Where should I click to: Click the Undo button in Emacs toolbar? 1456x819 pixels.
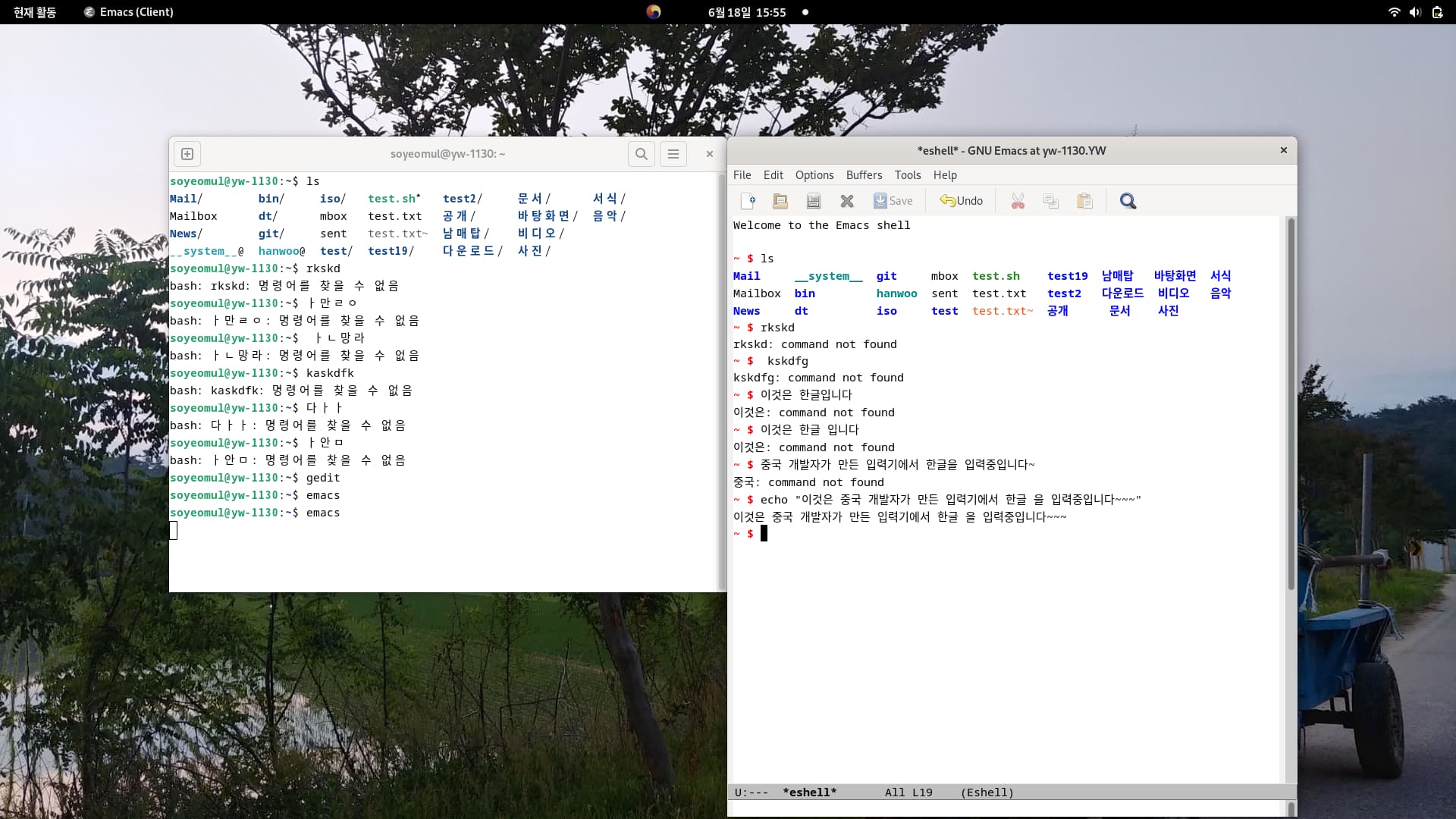(x=961, y=201)
